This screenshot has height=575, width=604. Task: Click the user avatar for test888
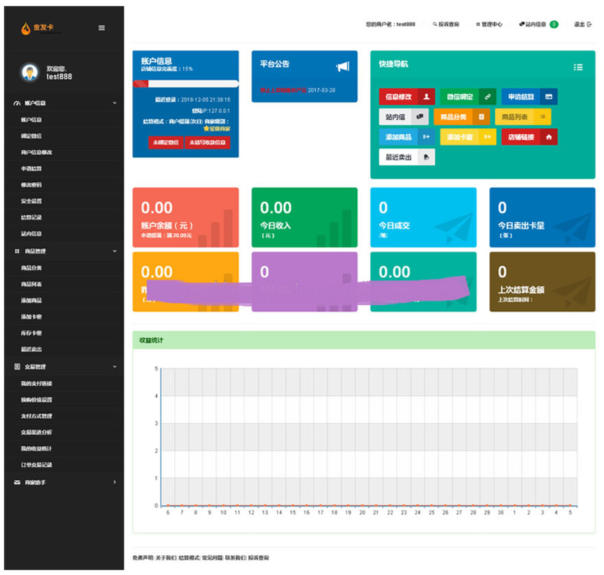click(30, 72)
